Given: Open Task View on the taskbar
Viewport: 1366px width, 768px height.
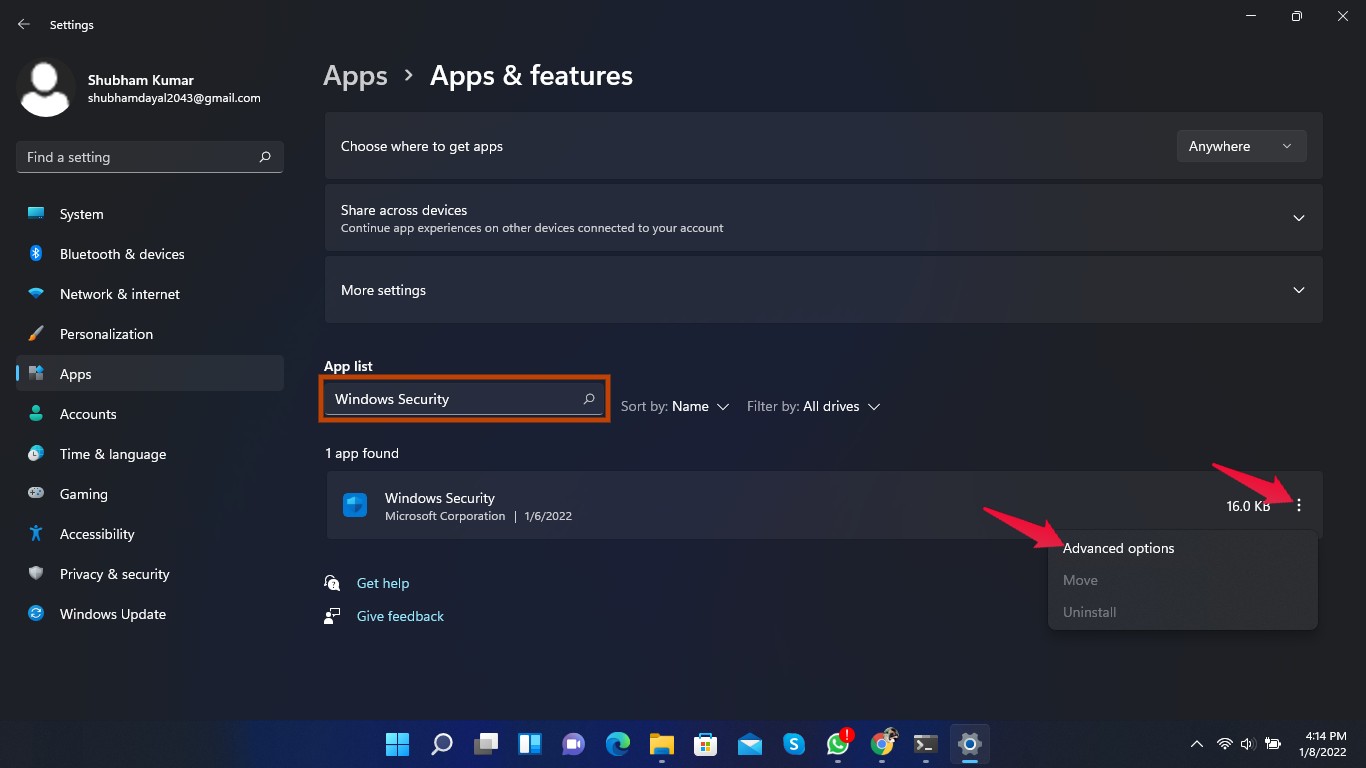Looking at the screenshot, I should 485,744.
